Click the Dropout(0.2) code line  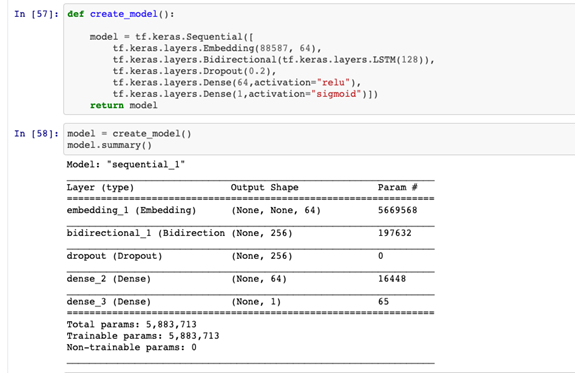[194, 71]
